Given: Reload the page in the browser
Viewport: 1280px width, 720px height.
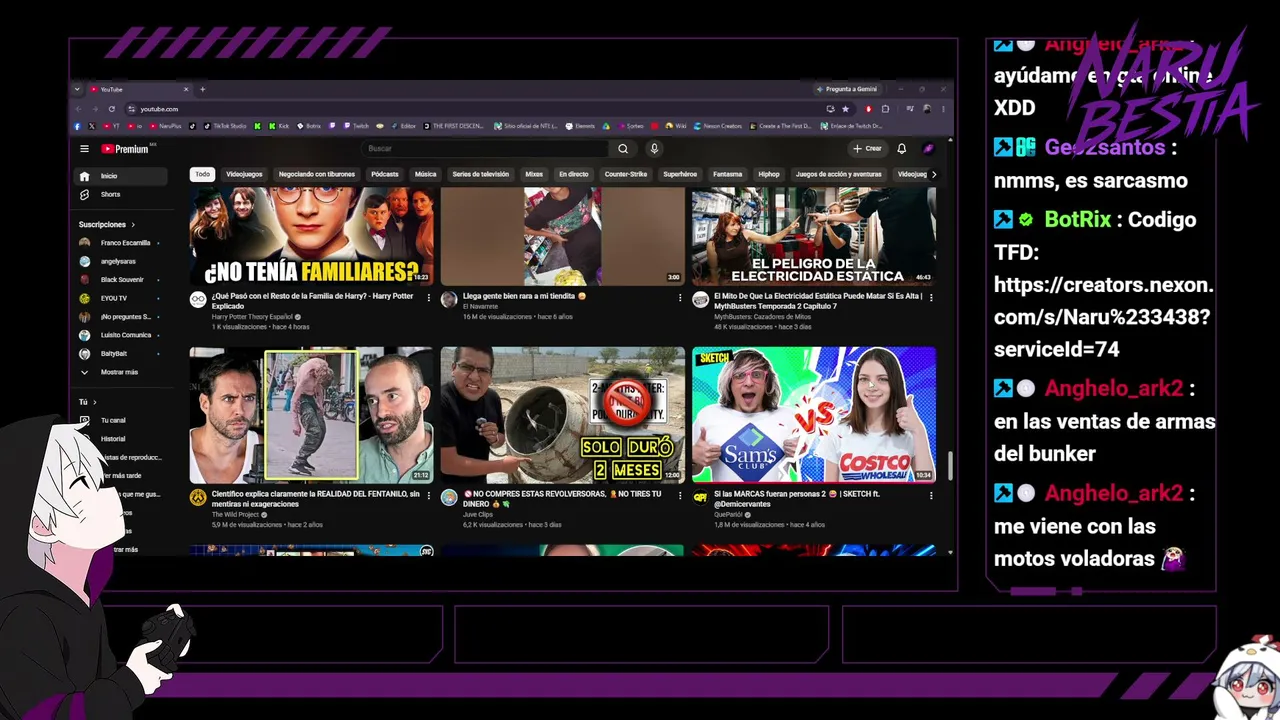Looking at the screenshot, I should [112, 109].
